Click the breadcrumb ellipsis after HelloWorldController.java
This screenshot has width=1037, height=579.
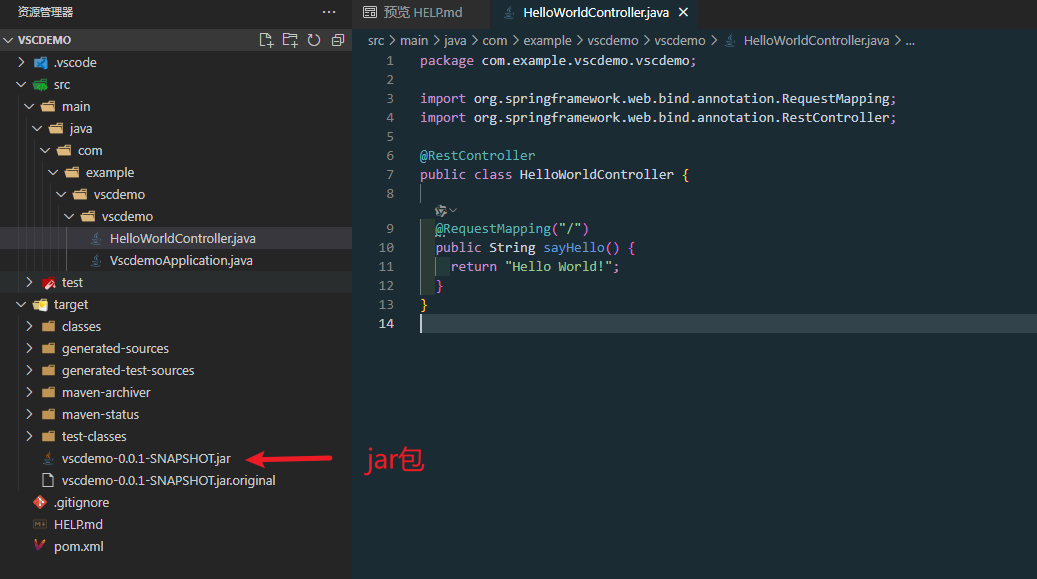[910, 40]
